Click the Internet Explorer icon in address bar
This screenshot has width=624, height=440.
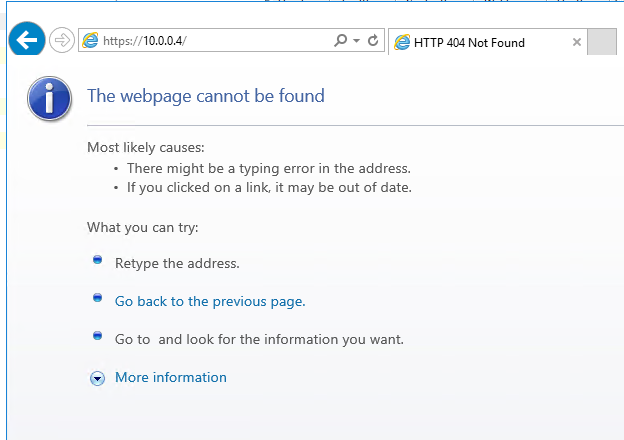point(91,41)
